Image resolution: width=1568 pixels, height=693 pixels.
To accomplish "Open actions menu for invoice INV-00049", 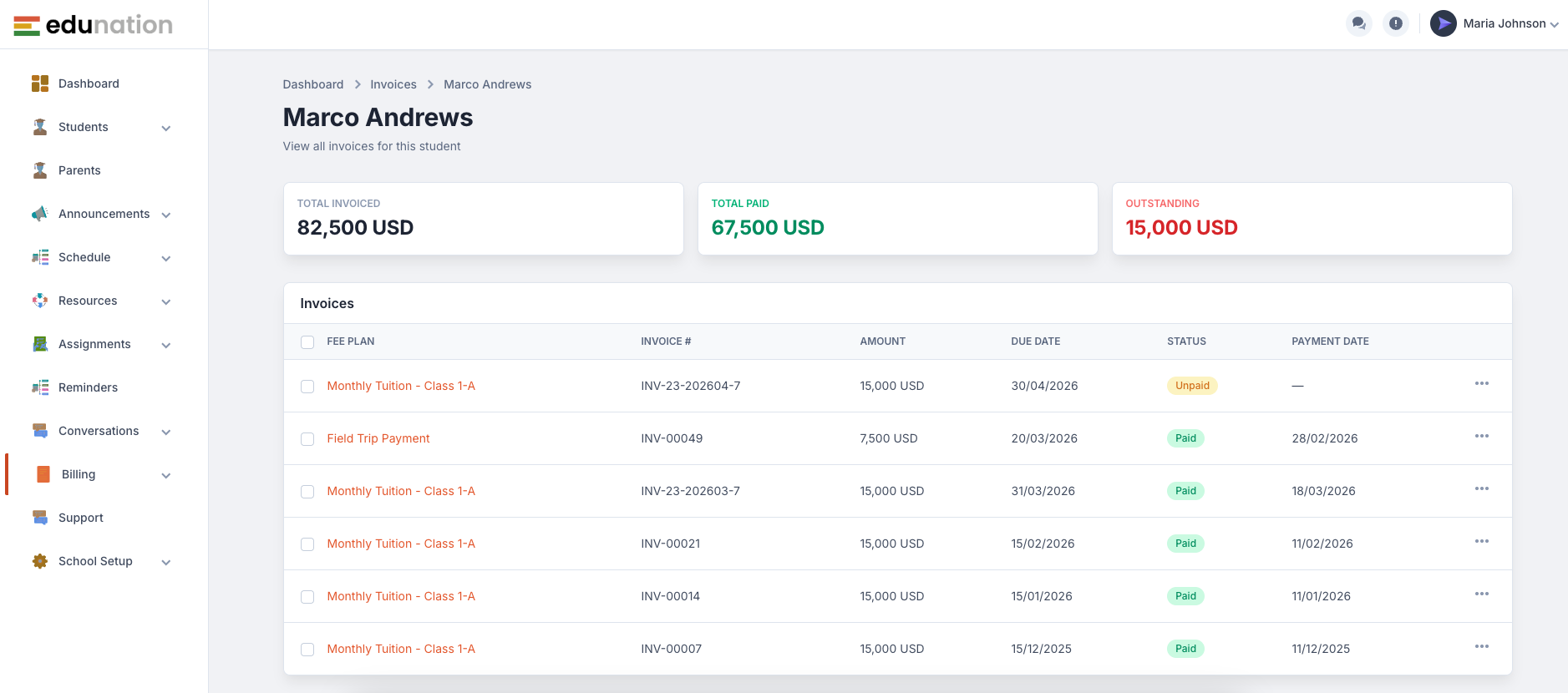I will pyautogui.click(x=1482, y=436).
